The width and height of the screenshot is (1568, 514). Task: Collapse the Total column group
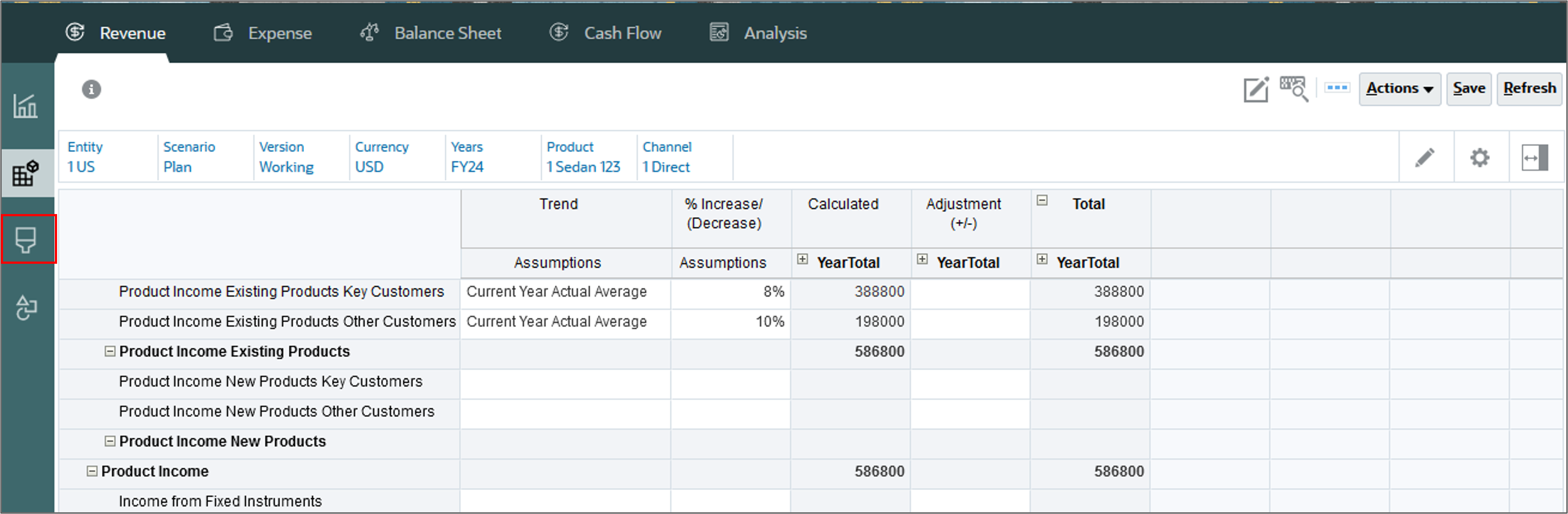[x=1042, y=201]
